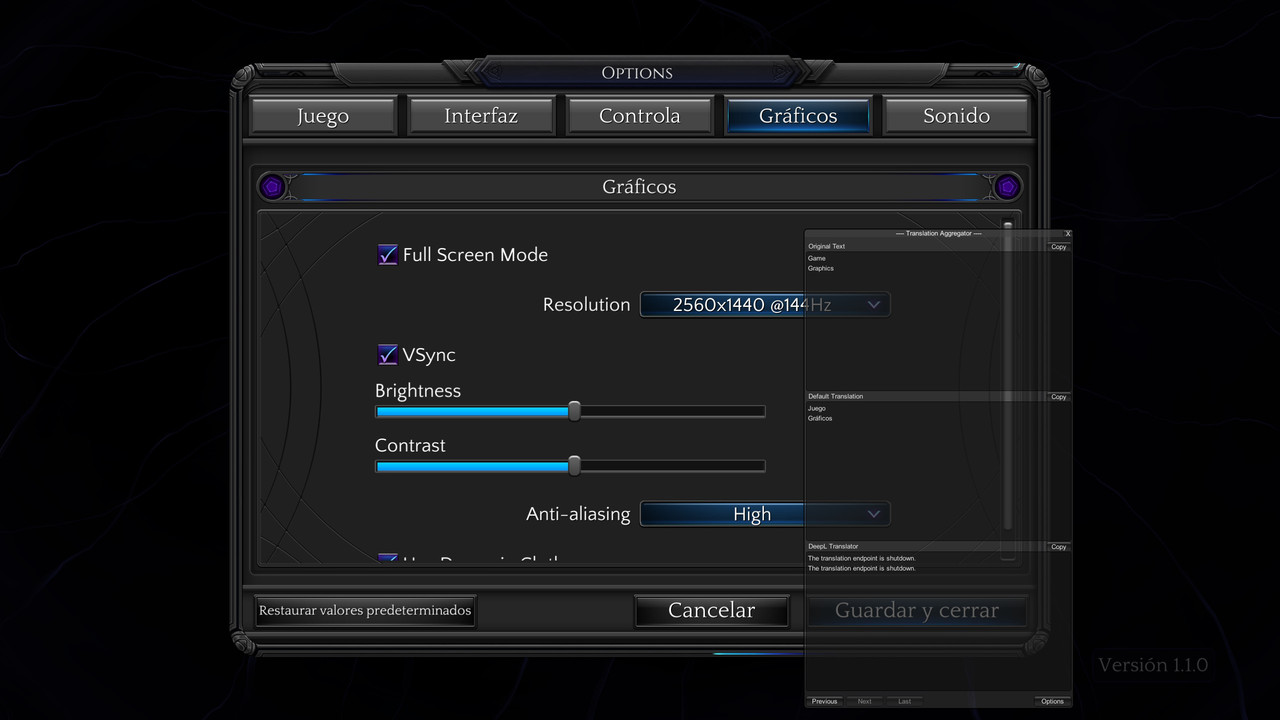The width and height of the screenshot is (1280, 720).
Task: Click the left purple gem icon
Action: (273, 186)
